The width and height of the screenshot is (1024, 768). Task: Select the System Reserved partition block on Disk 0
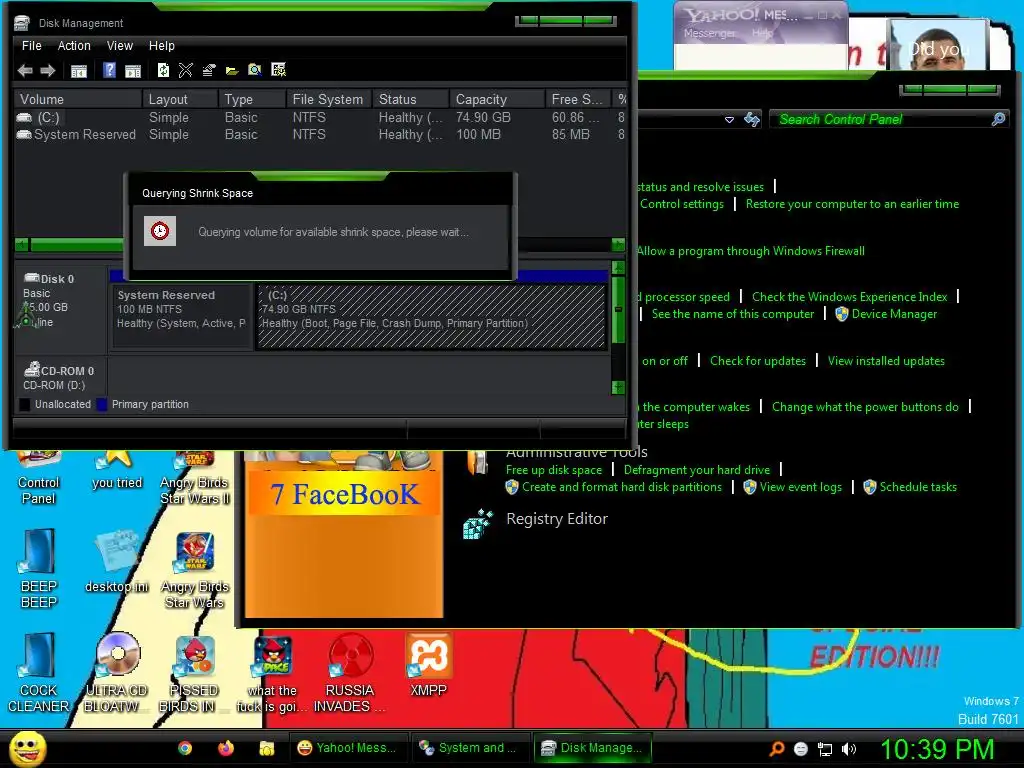click(x=182, y=316)
